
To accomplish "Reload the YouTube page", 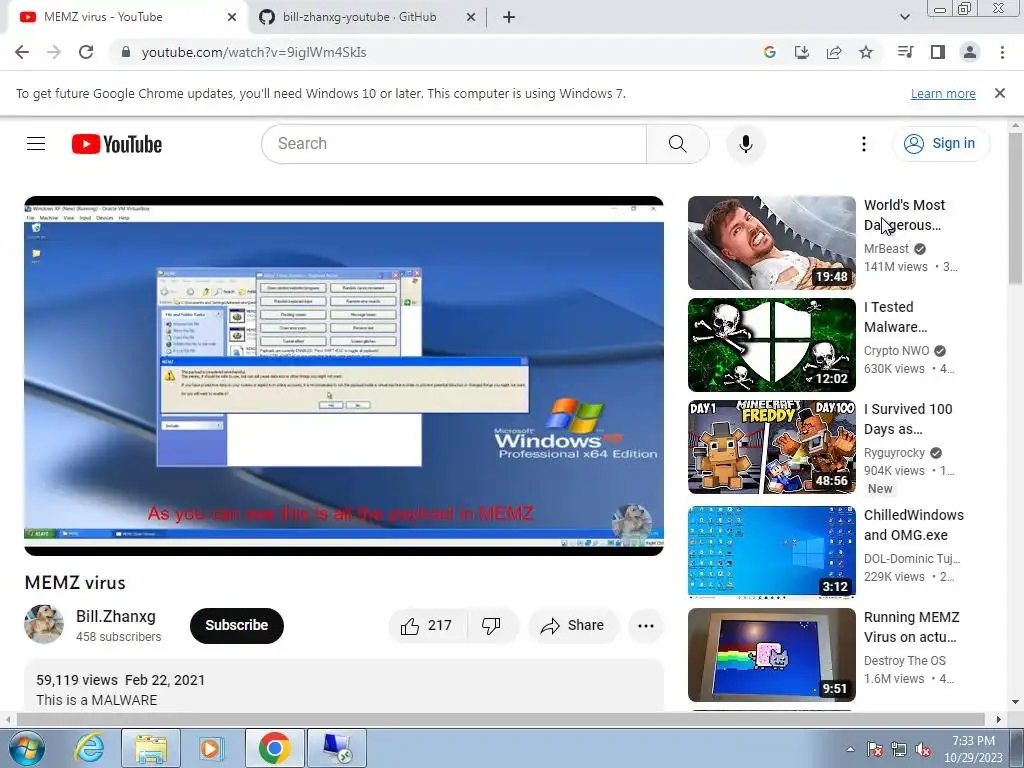I will [86, 52].
